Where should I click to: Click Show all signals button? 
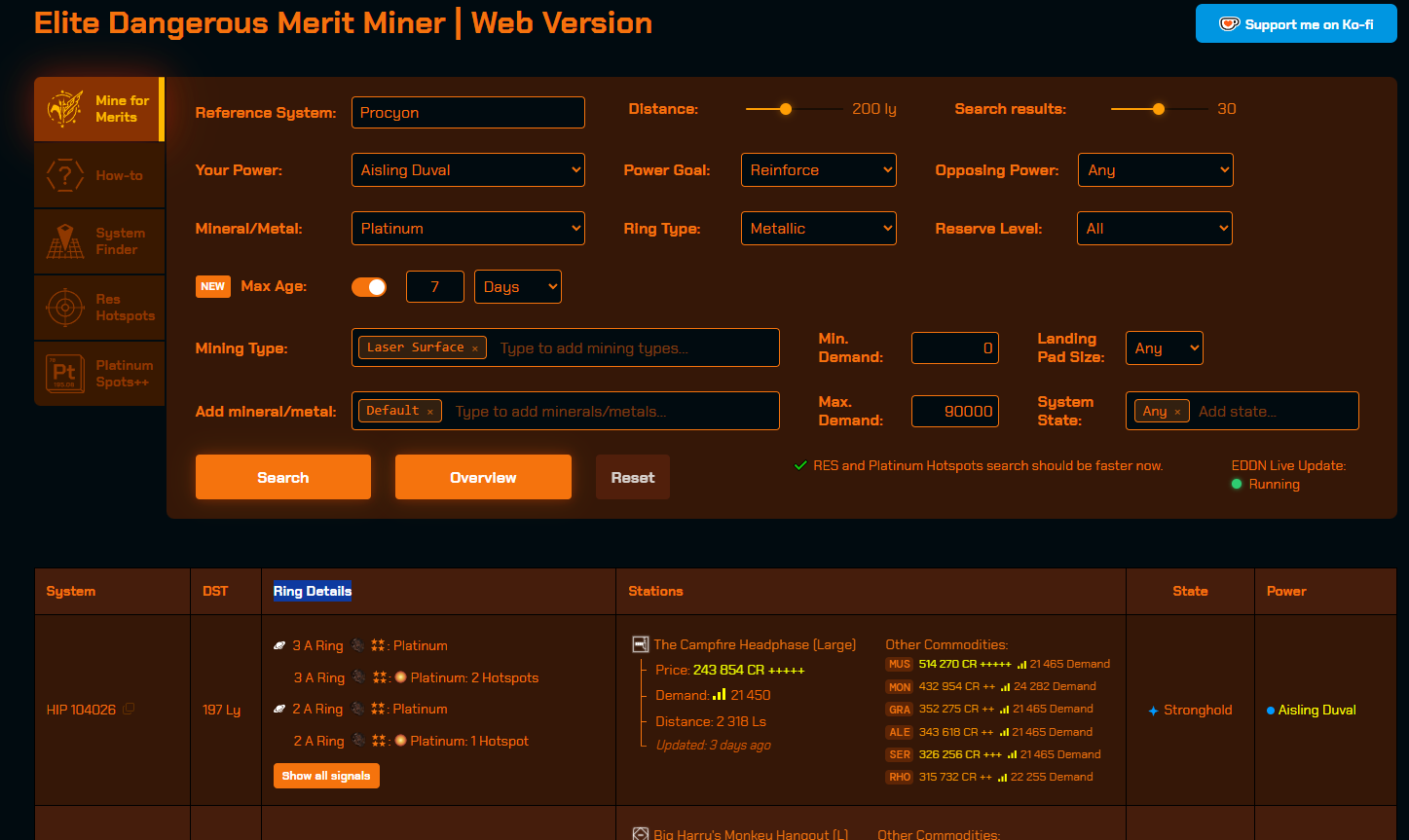326,776
